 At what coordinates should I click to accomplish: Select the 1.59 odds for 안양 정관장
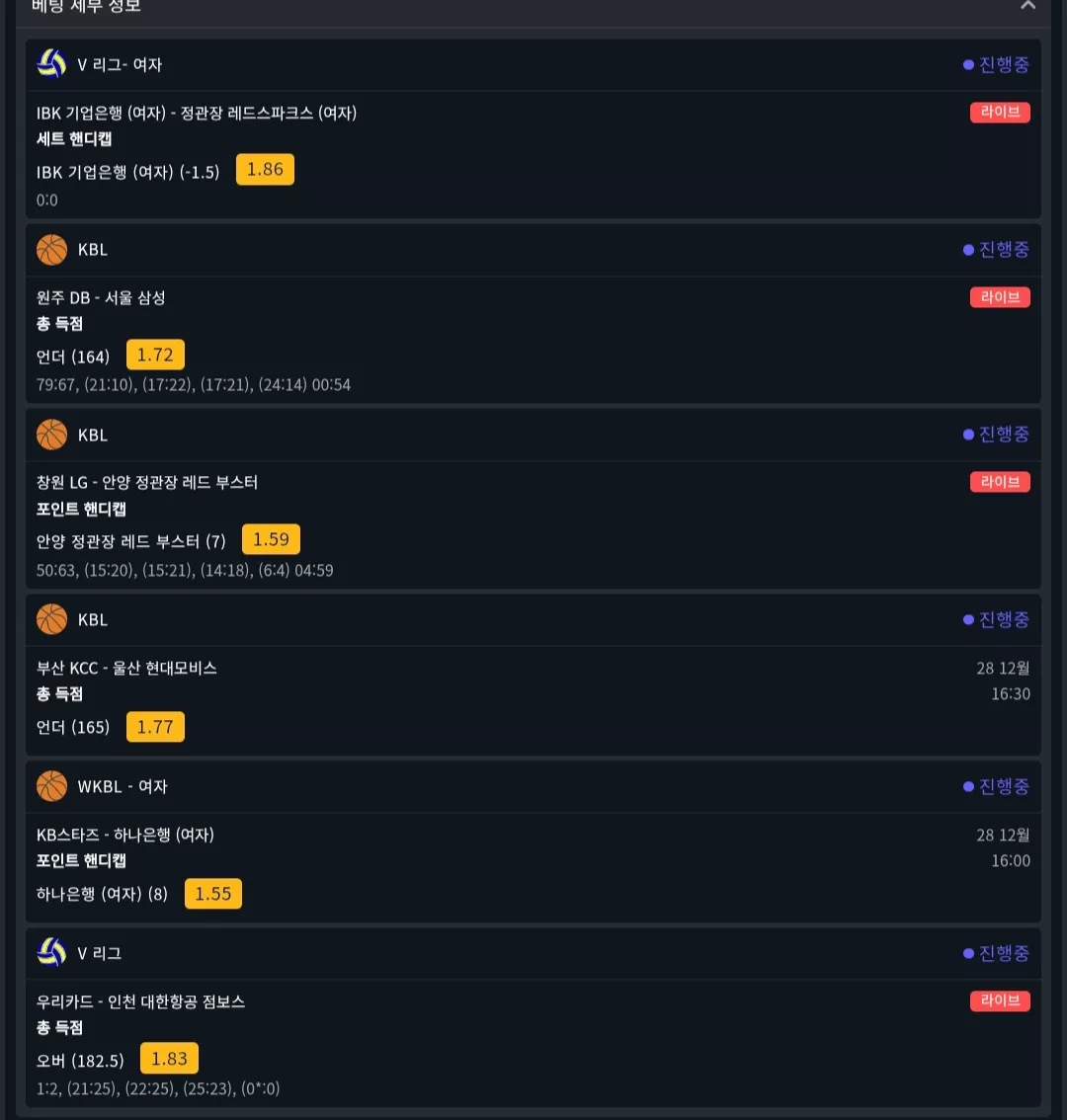pyautogui.click(x=271, y=539)
